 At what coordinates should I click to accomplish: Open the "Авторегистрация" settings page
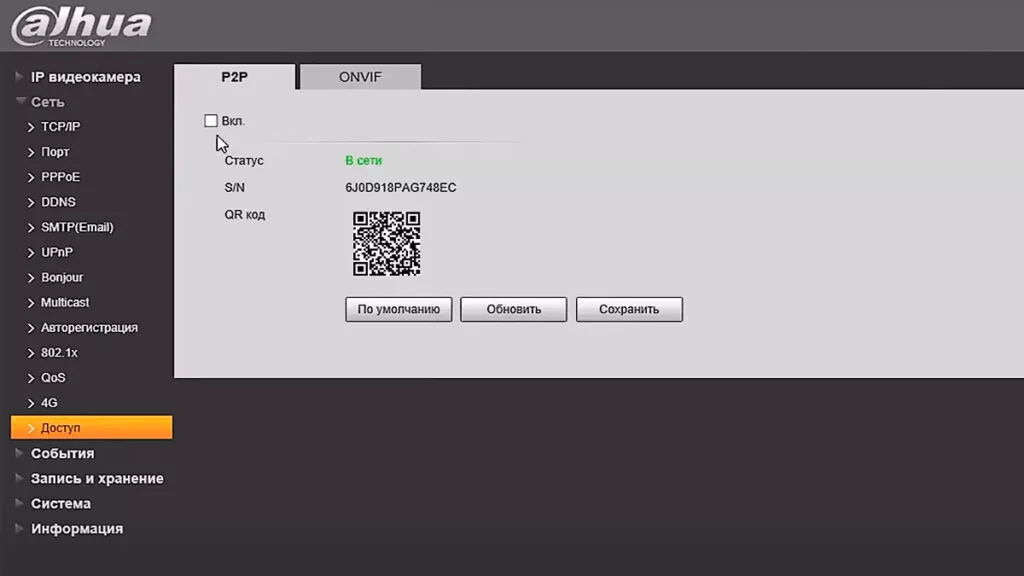[x=89, y=328]
